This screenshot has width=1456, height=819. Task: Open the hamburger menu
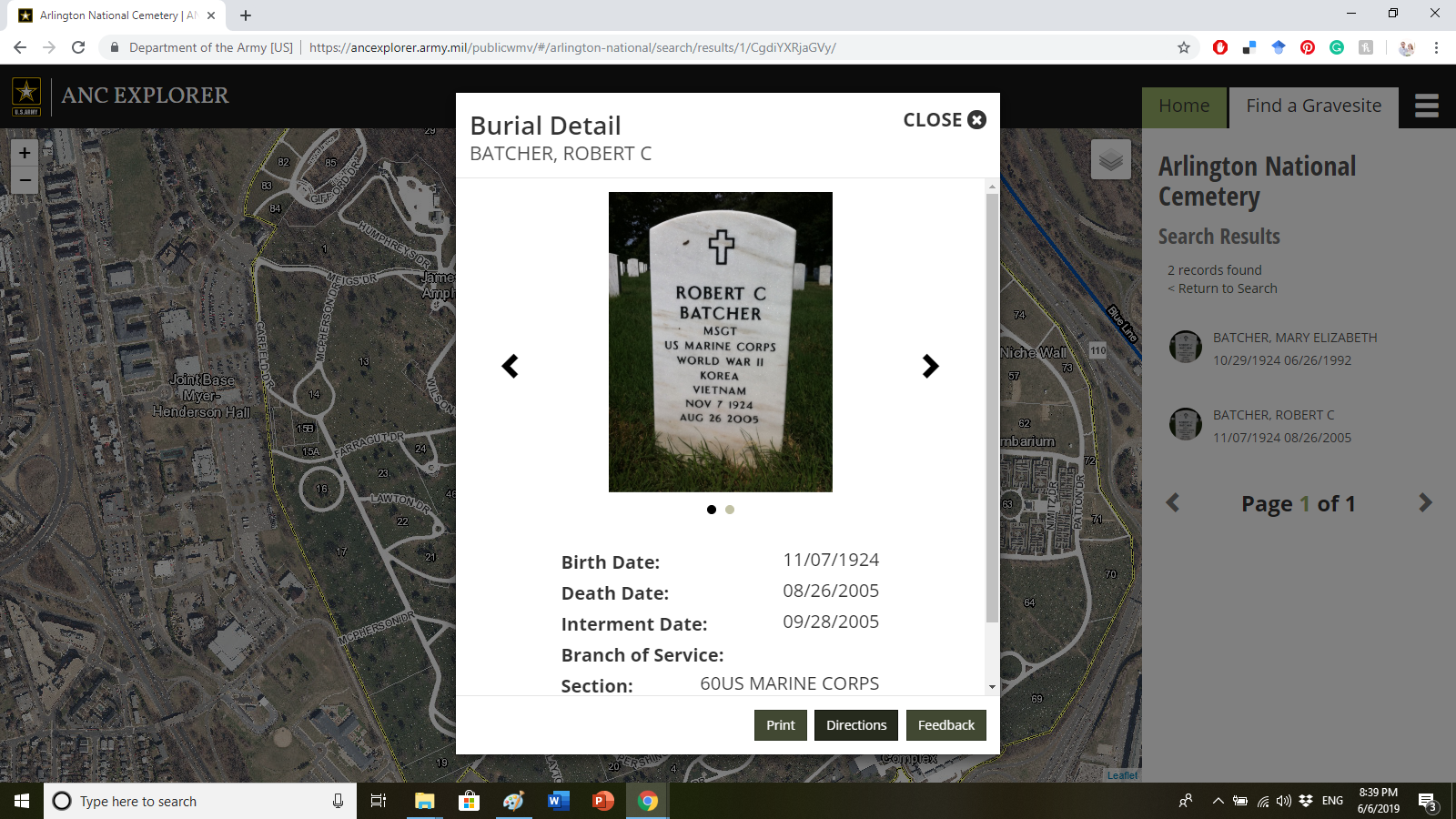[x=1426, y=106]
